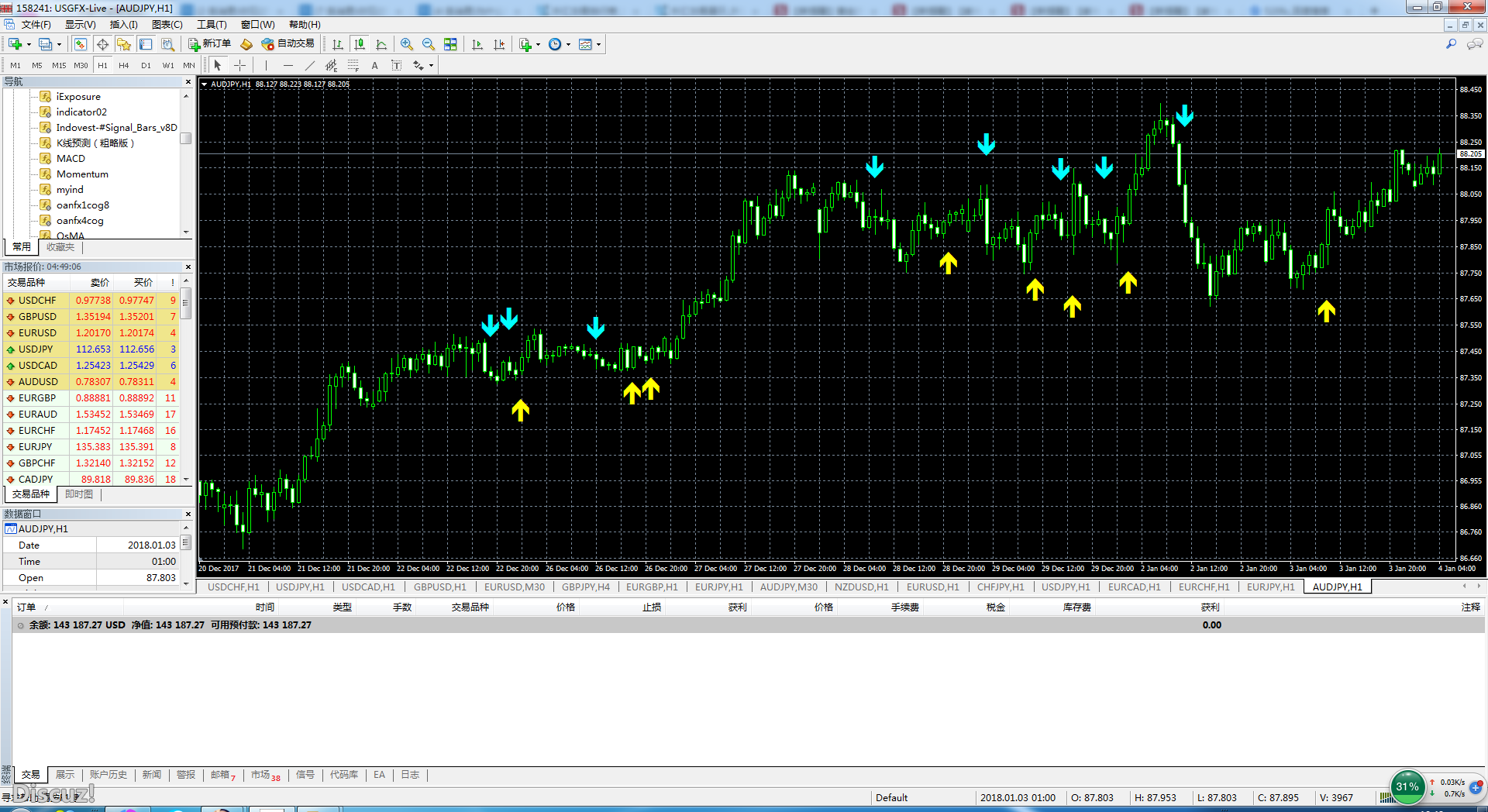This screenshot has width=1488, height=812.
Task: Click the Zoom Out magnifier icon
Action: tap(429, 44)
